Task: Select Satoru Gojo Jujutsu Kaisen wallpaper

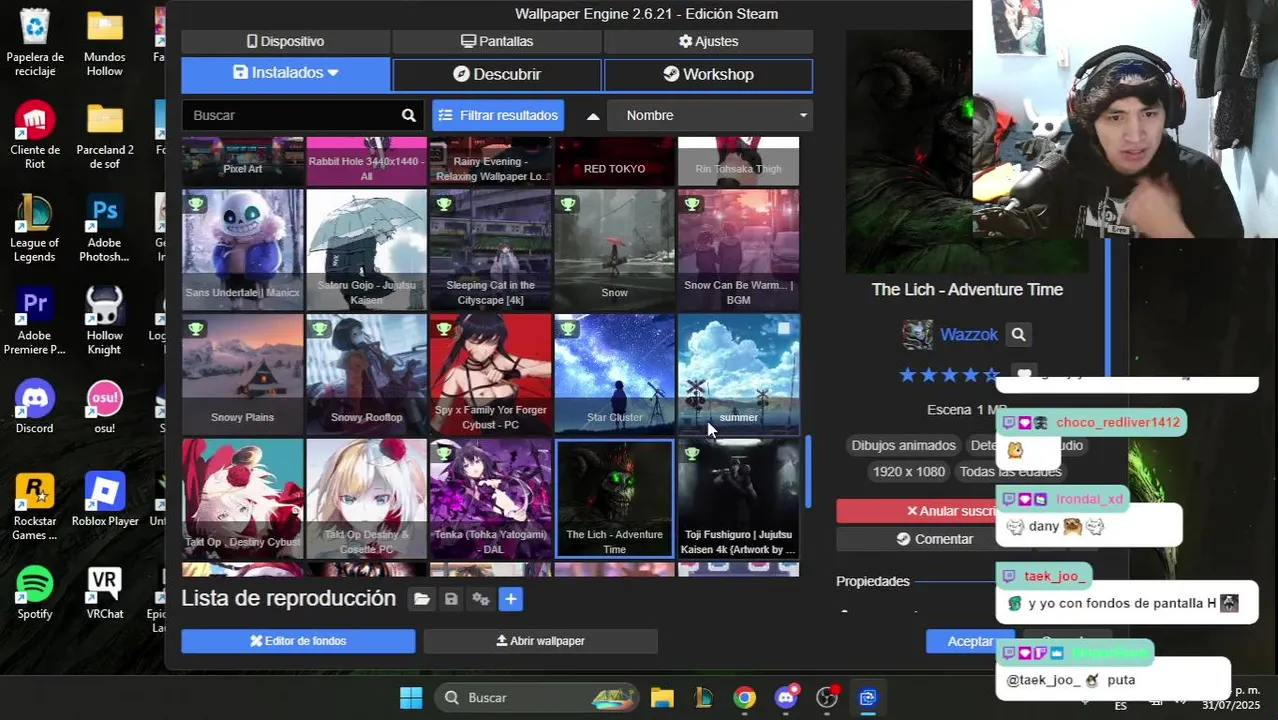Action: tap(367, 250)
